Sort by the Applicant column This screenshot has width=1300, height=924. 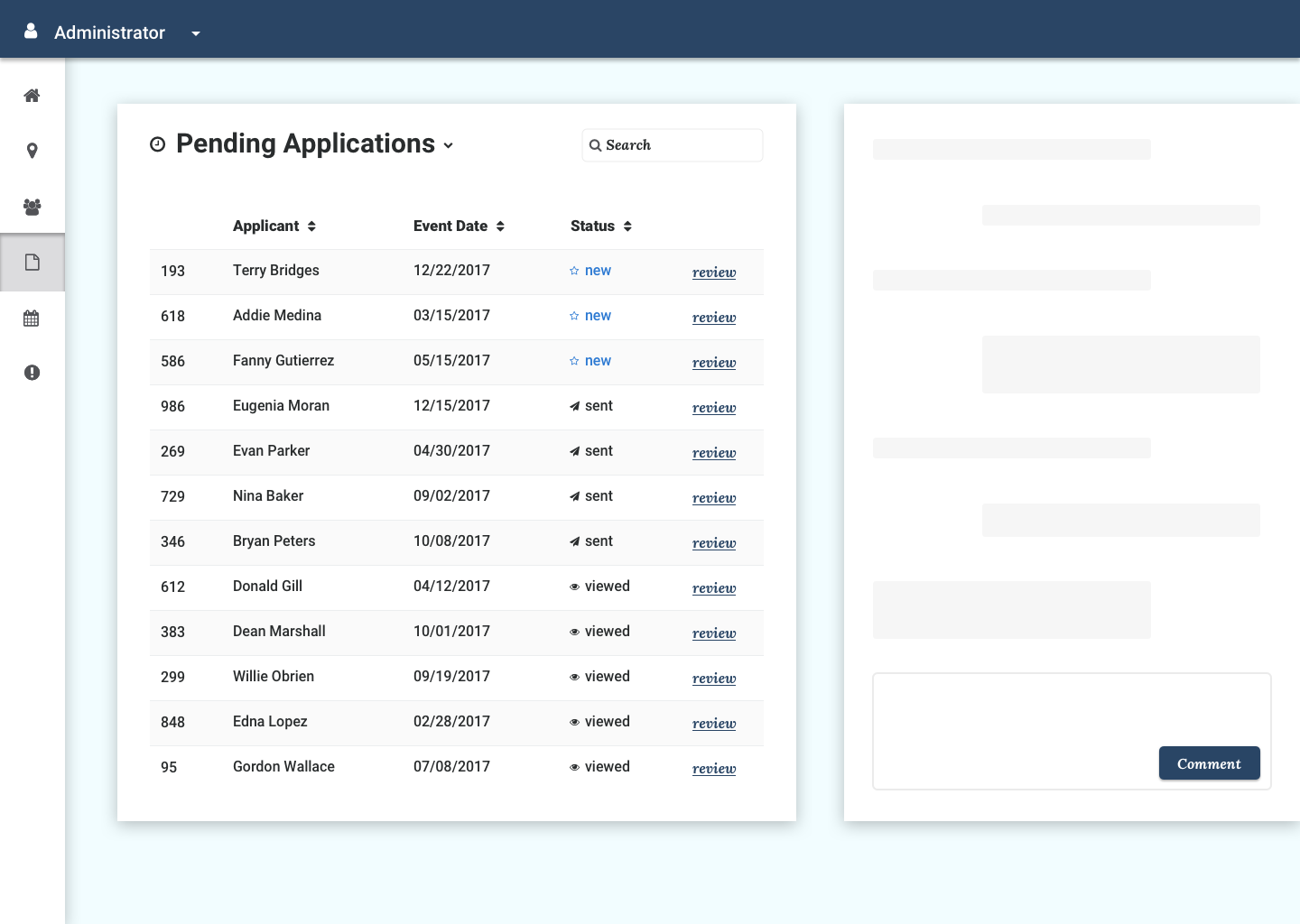tap(274, 226)
